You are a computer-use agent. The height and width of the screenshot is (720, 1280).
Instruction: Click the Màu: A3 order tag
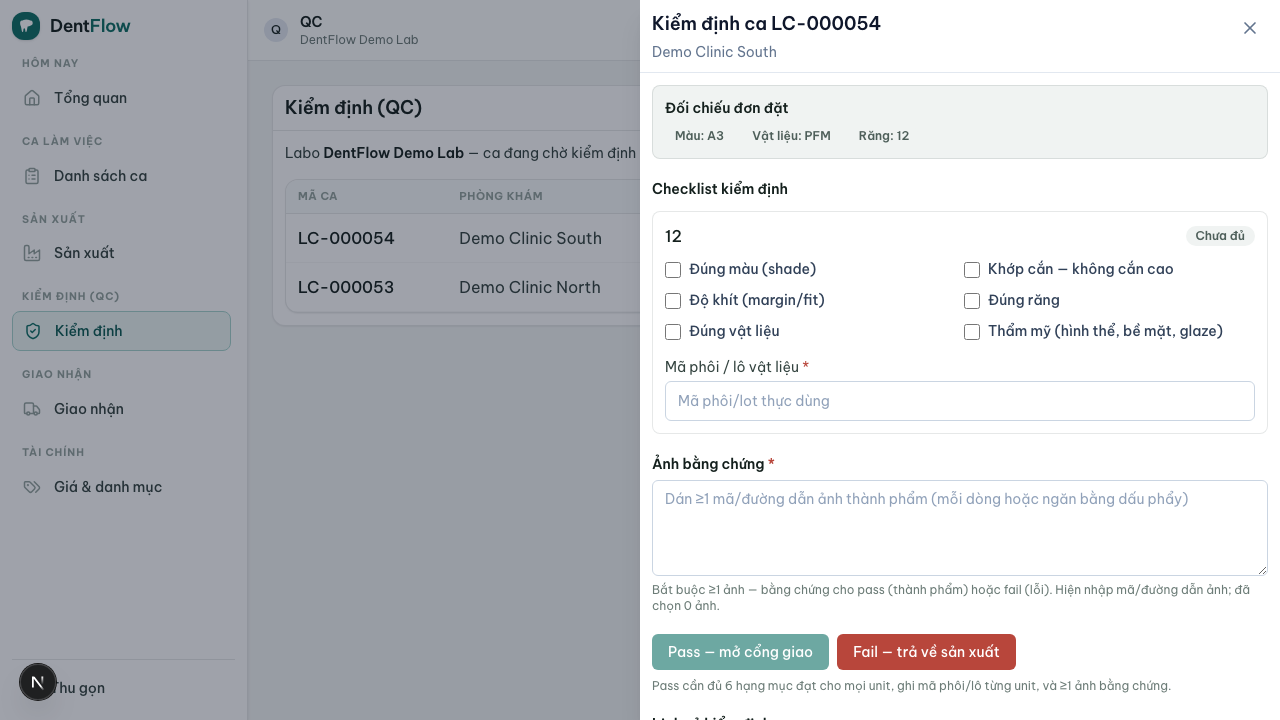[x=699, y=136]
